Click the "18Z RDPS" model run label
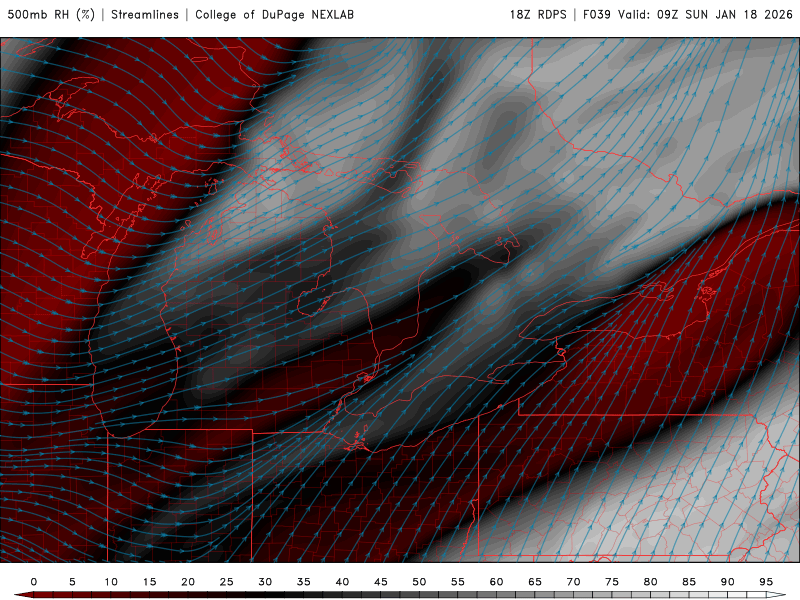The height and width of the screenshot is (600, 800). 538,15
